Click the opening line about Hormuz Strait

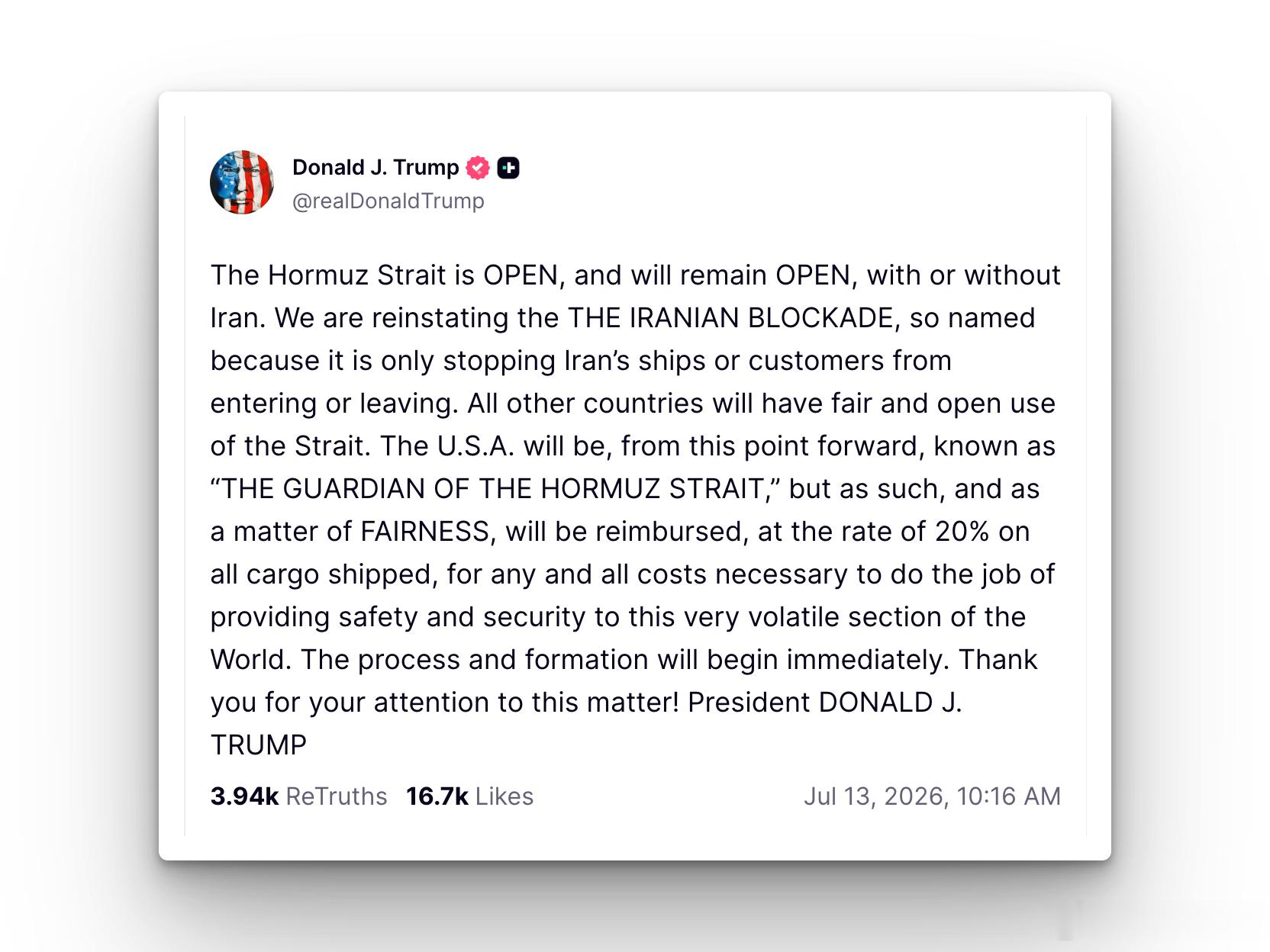pos(636,275)
